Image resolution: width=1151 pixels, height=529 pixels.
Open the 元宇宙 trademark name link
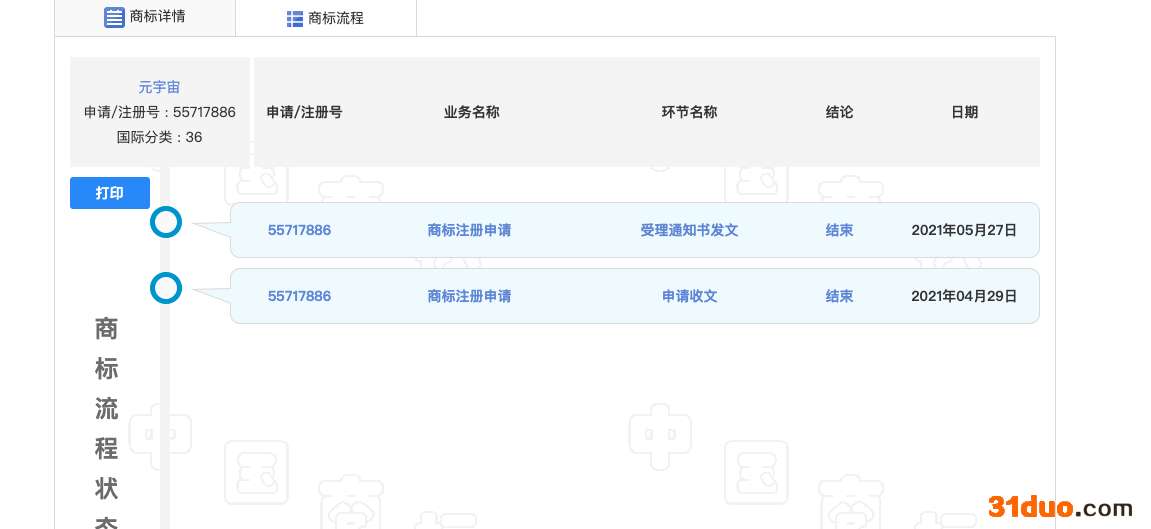tap(159, 88)
